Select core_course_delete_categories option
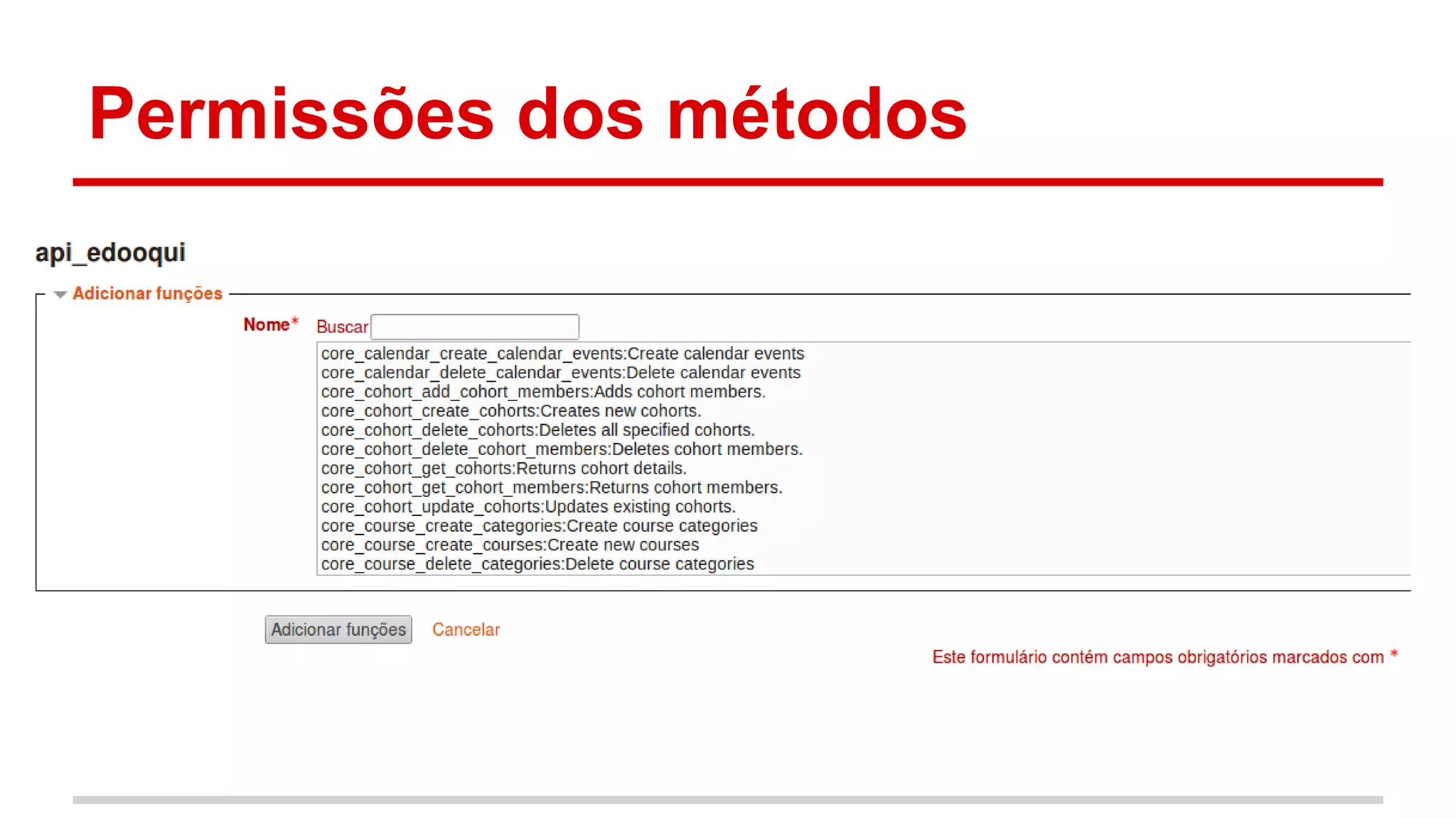Screen dimensions: 1456x819 click(863, 564)
